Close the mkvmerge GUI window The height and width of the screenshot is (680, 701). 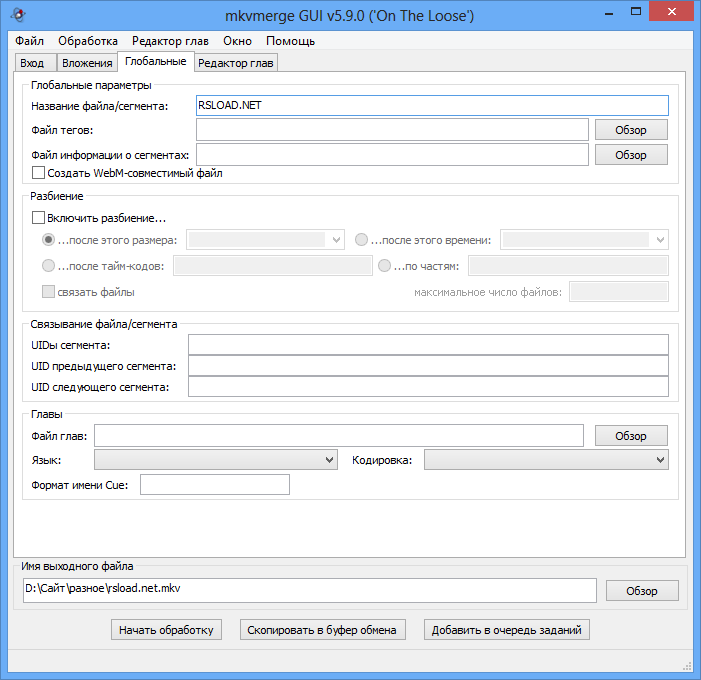671,11
